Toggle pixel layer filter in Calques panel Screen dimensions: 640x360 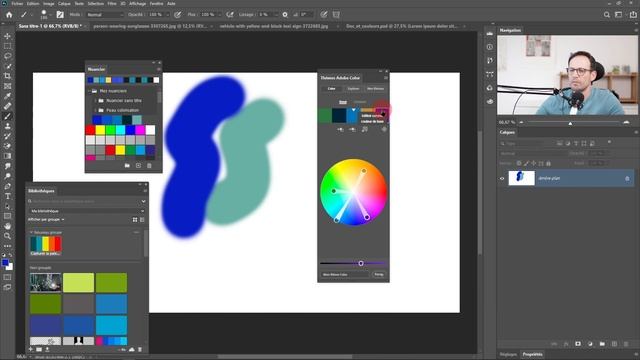pos(560,143)
